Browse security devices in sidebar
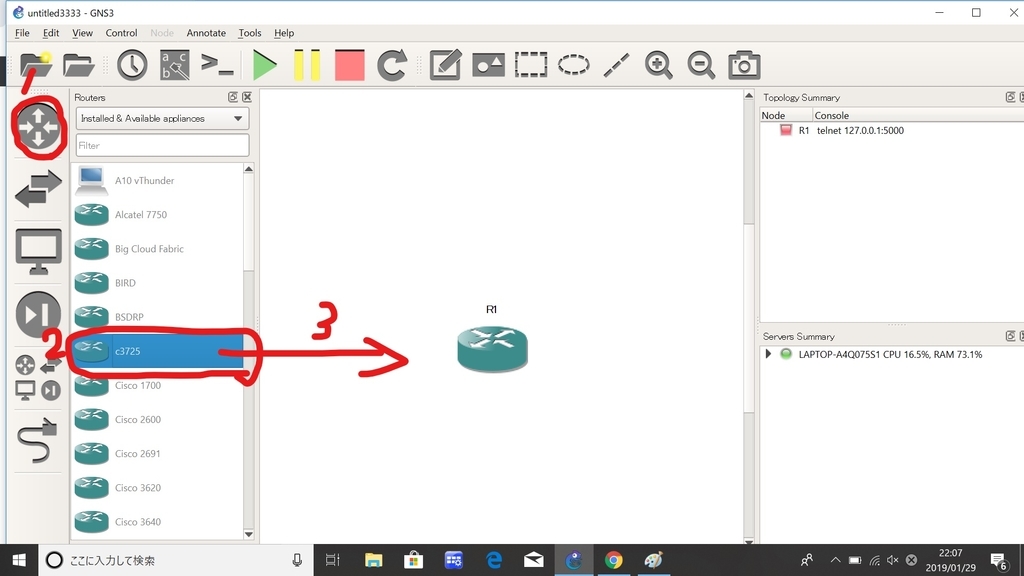1024x576 pixels. click(38, 315)
